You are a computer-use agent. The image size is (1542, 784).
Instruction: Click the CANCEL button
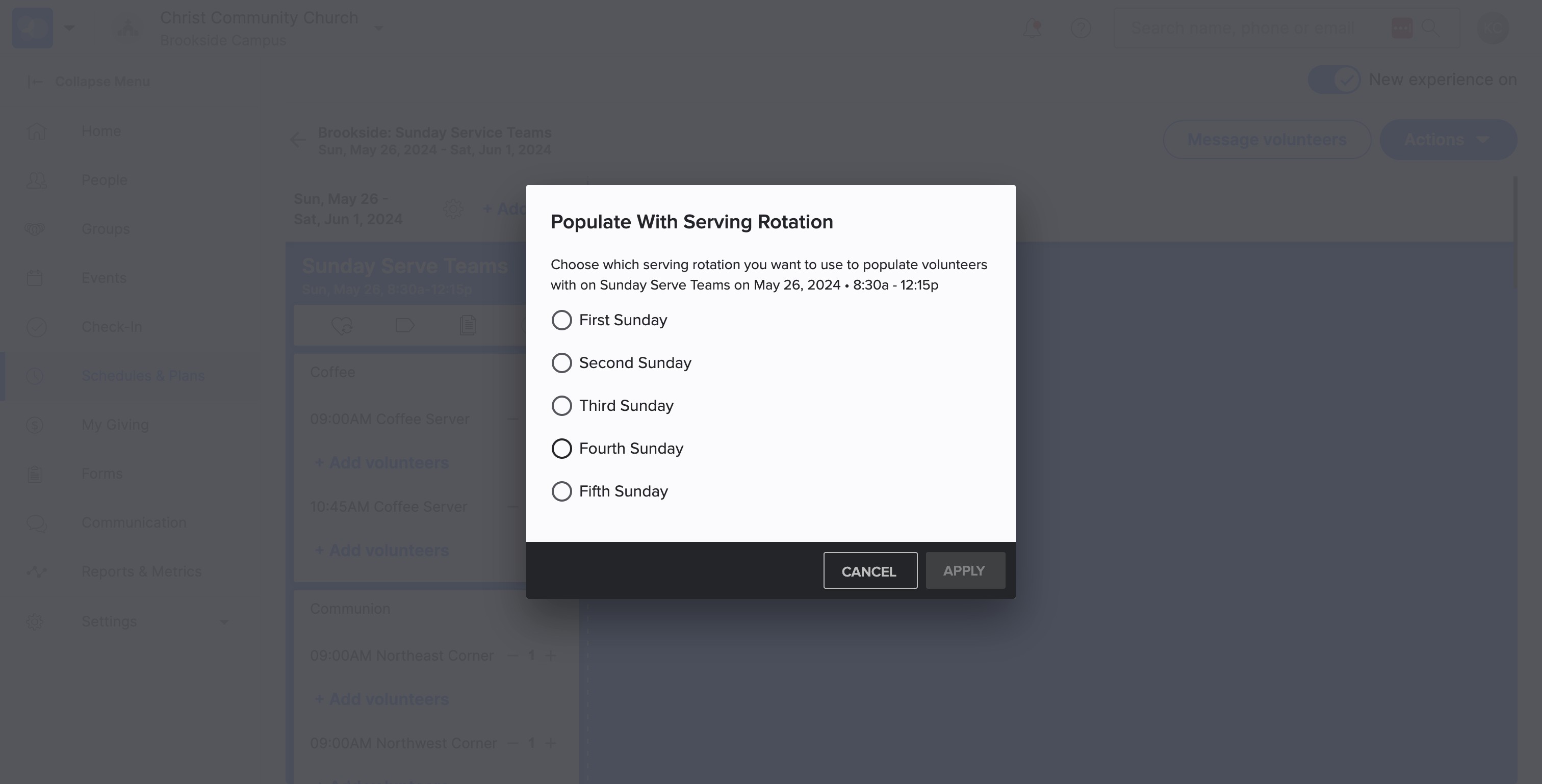click(870, 570)
